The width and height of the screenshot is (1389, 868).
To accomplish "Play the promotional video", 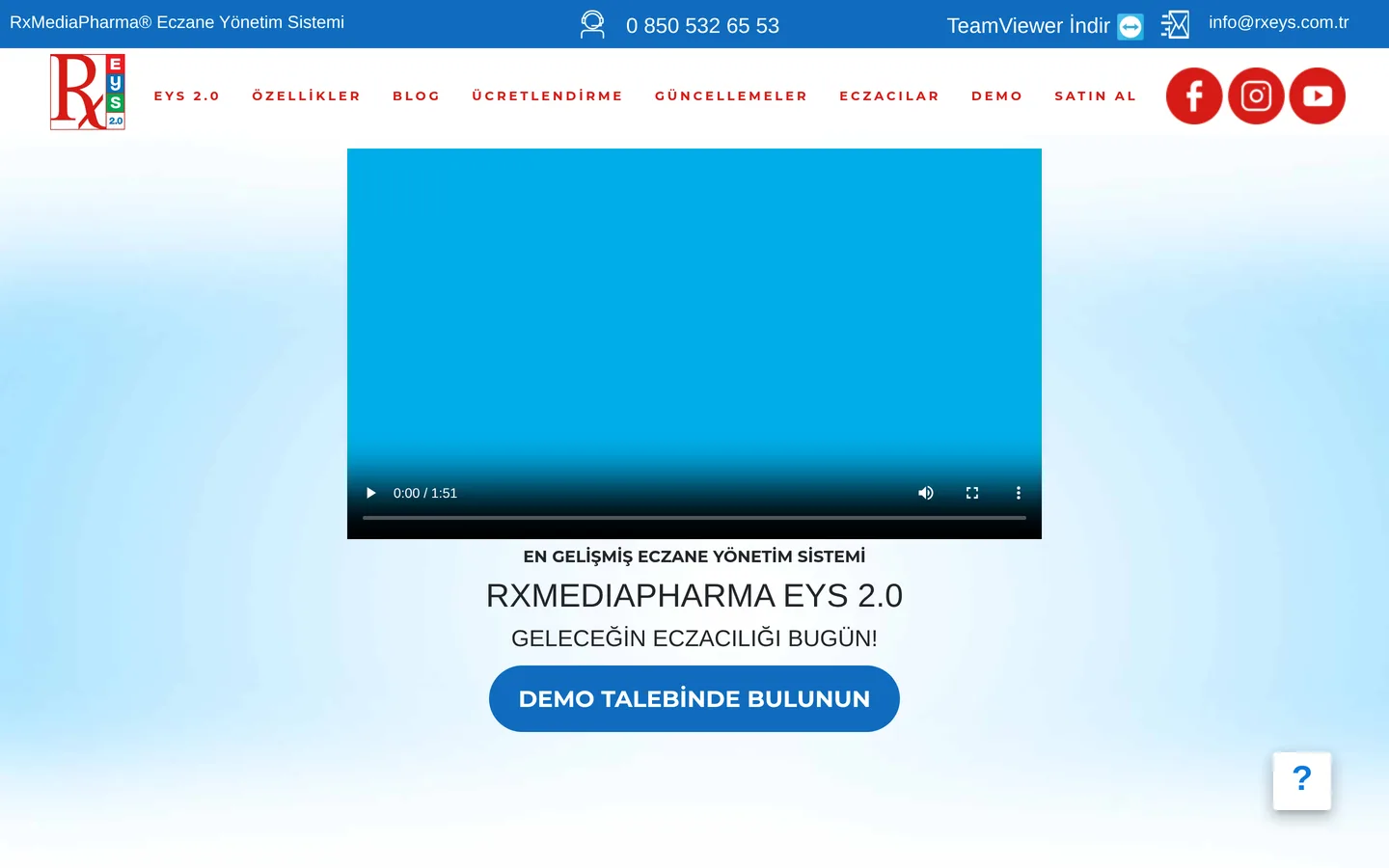I will (x=370, y=493).
